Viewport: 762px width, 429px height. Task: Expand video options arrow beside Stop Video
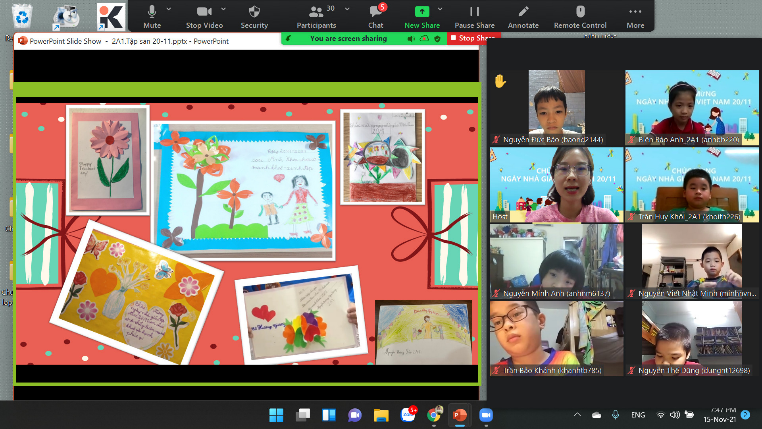(222, 9)
